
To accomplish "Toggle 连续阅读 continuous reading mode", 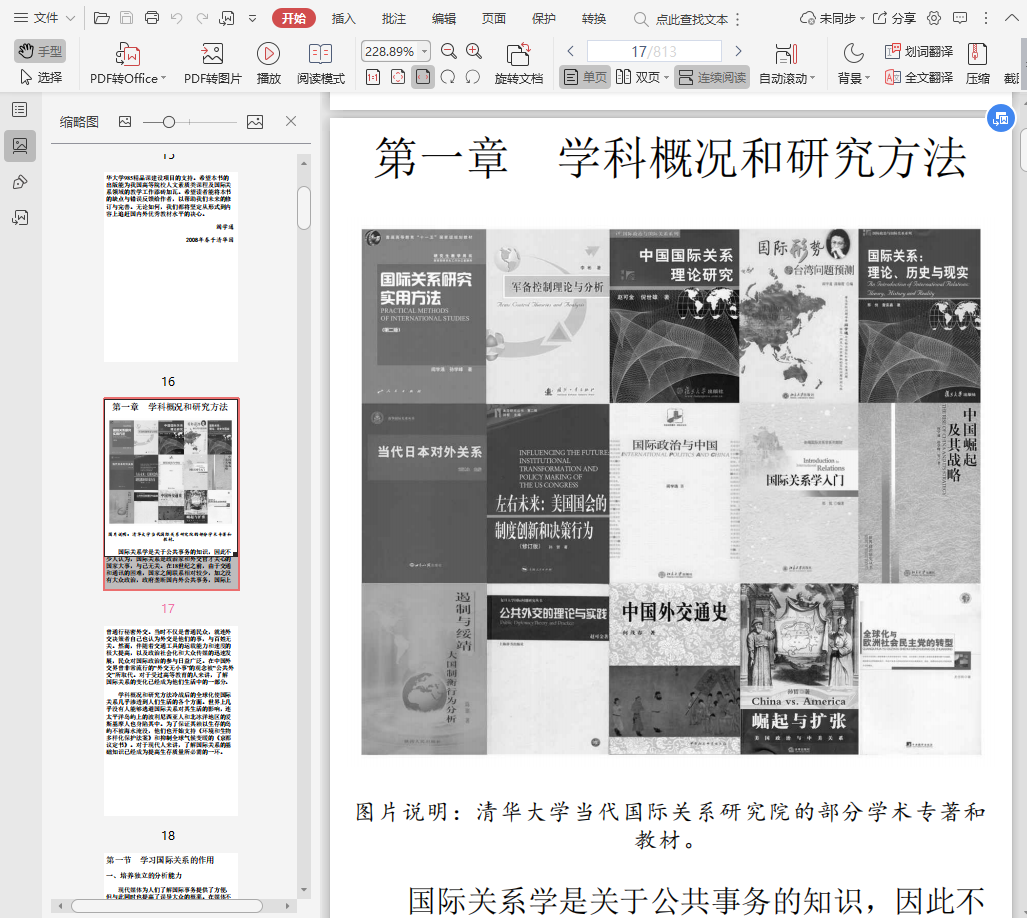I will (712, 77).
